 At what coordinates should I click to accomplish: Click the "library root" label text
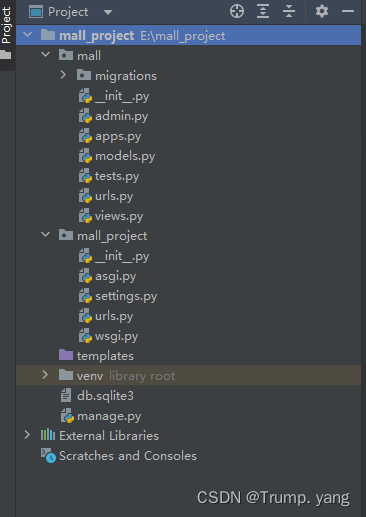(x=142, y=376)
